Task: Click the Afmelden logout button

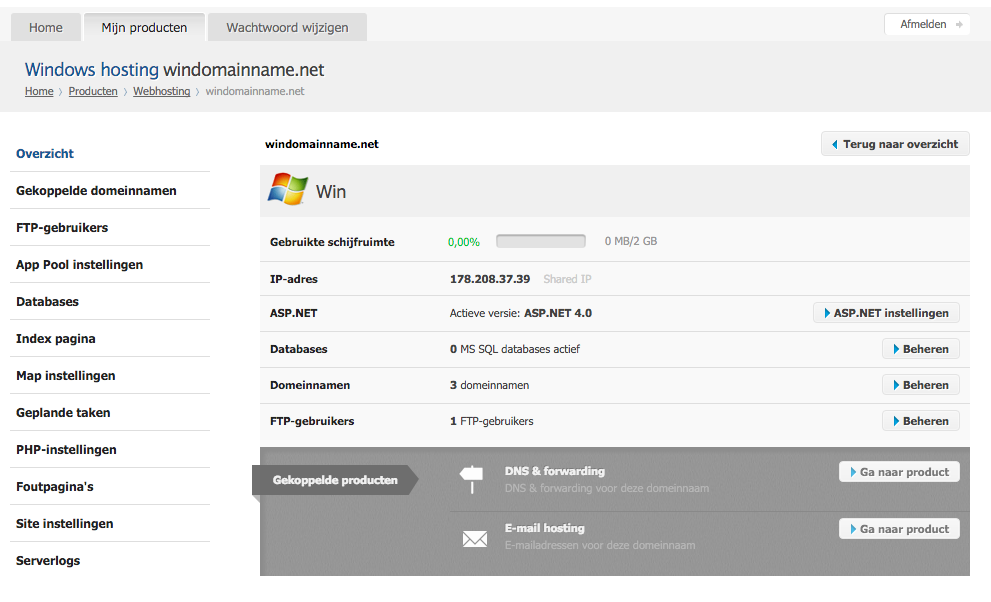Action: coord(927,24)
